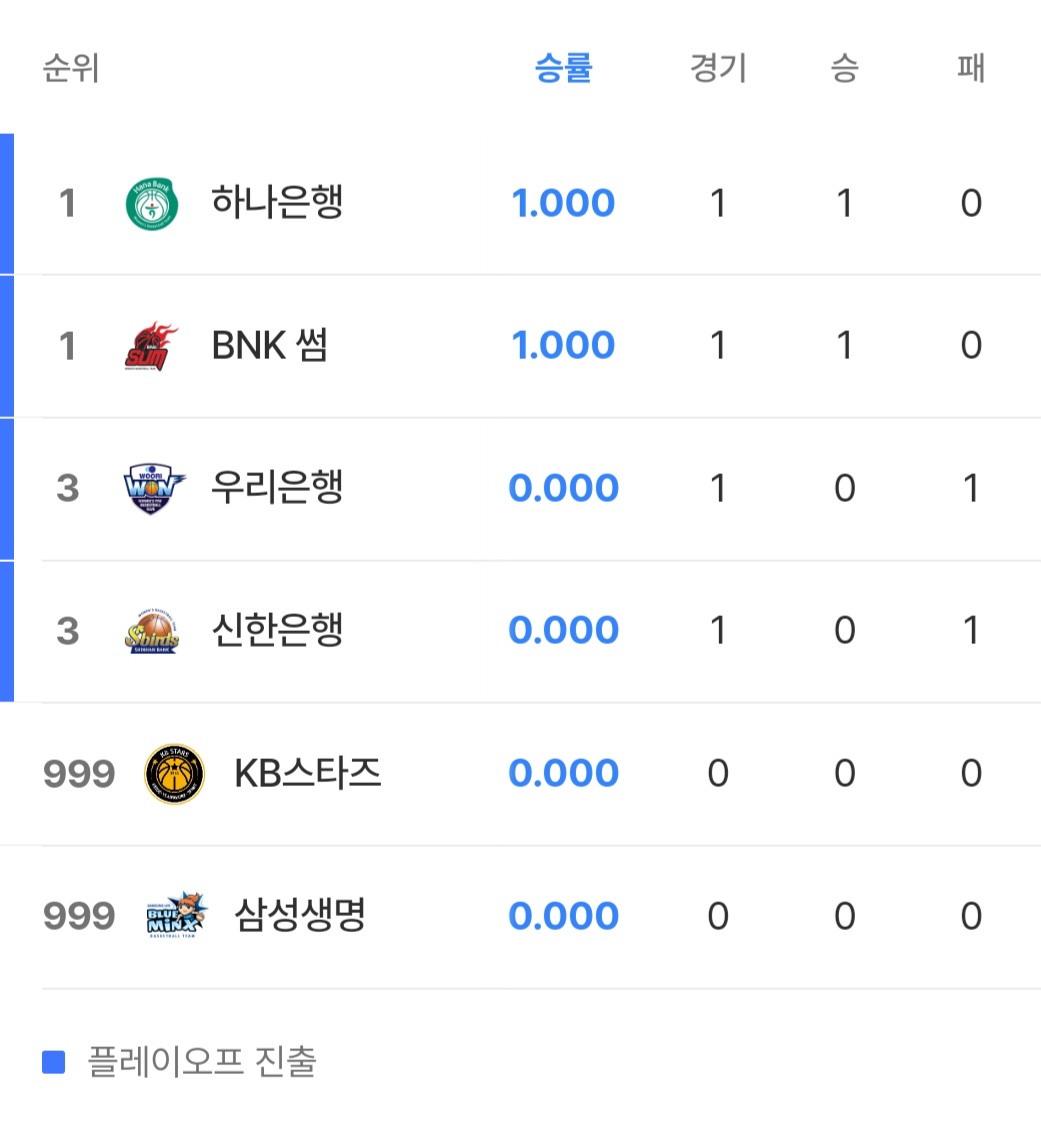Image resolution: width=1041 pixels, height=1132 pixels.
Task: Click 하나은행 win rate 1.000 value
Action: click(563, 204)
